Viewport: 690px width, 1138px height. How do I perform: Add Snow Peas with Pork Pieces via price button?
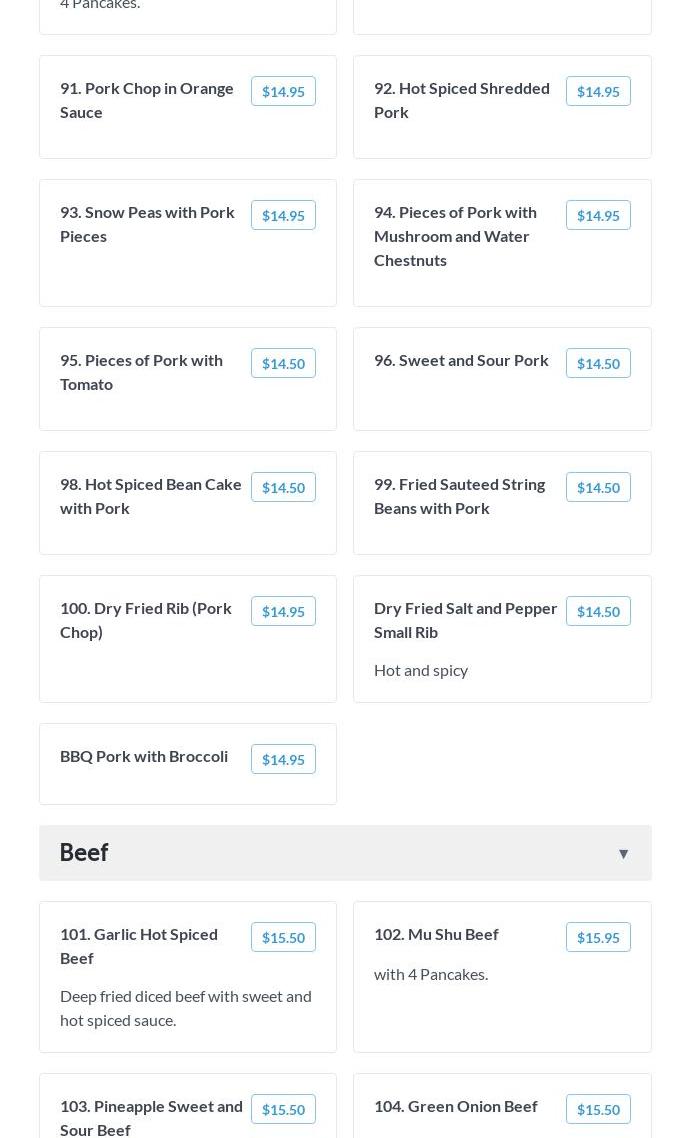(283, 215)
